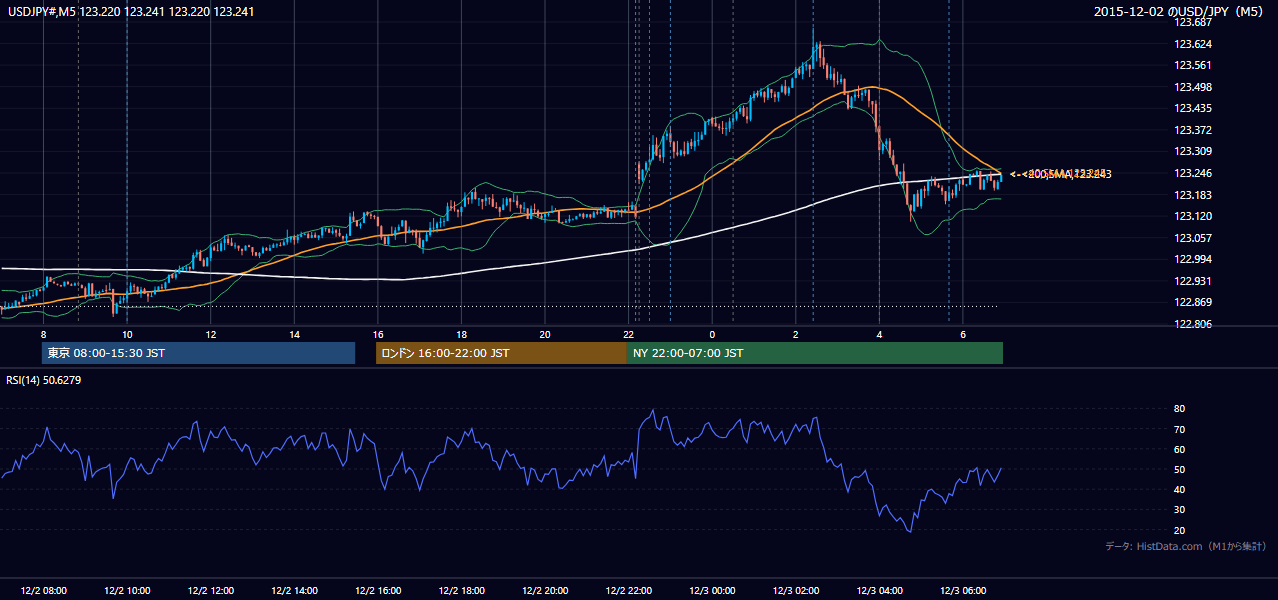
Task: Click the overlapping SMA price label by last candle
Action: [x=1061, y=174]
